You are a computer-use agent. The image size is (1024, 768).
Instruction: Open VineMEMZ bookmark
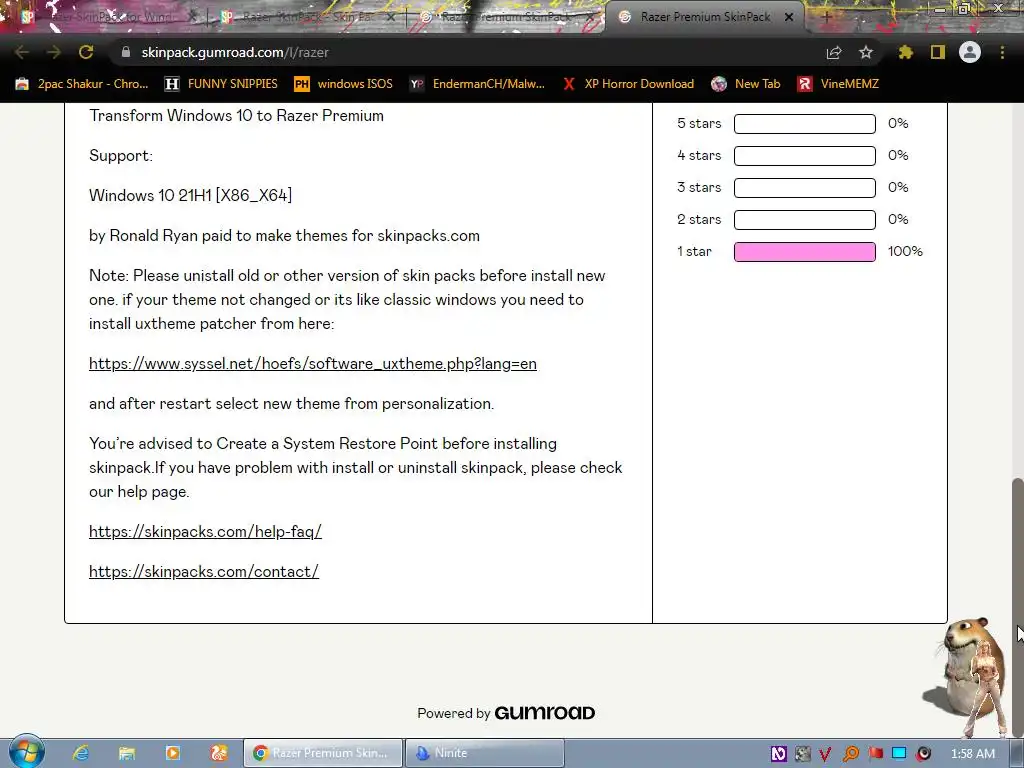[x=838, y=84]
